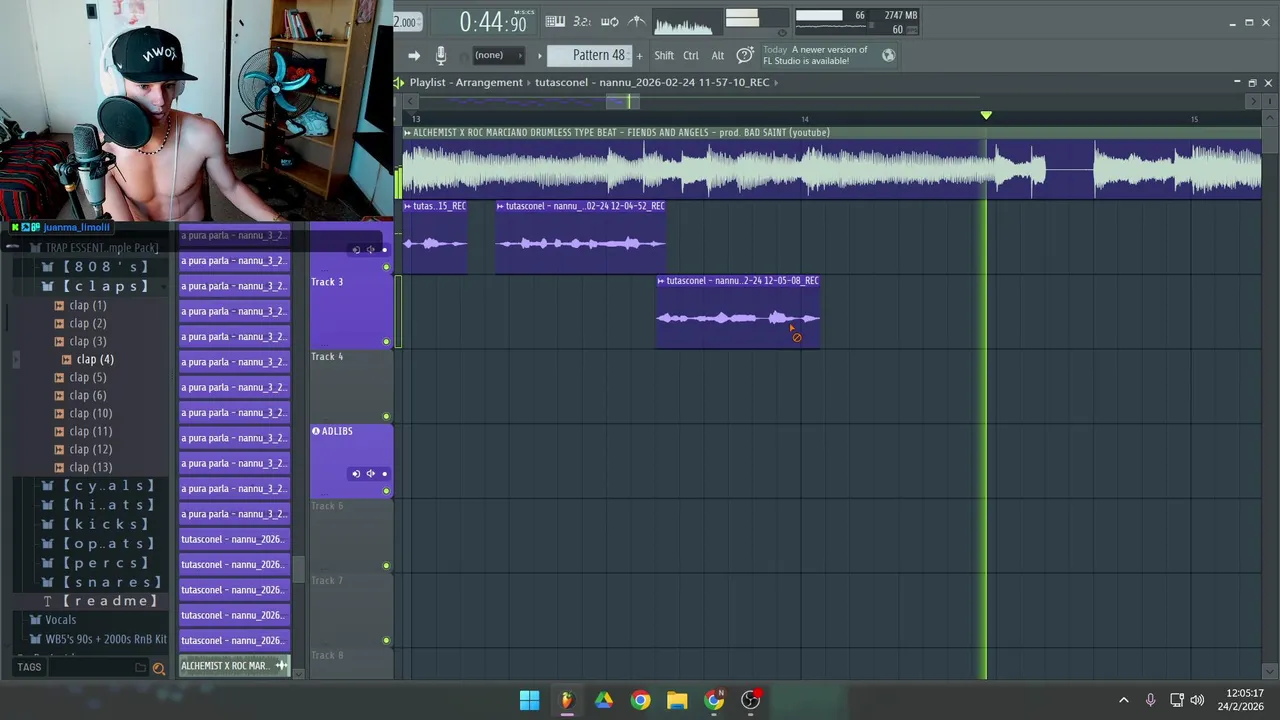Toggle mute LED on Track 6
Screen dimensions: 1280x720
[x=386, y=566]
